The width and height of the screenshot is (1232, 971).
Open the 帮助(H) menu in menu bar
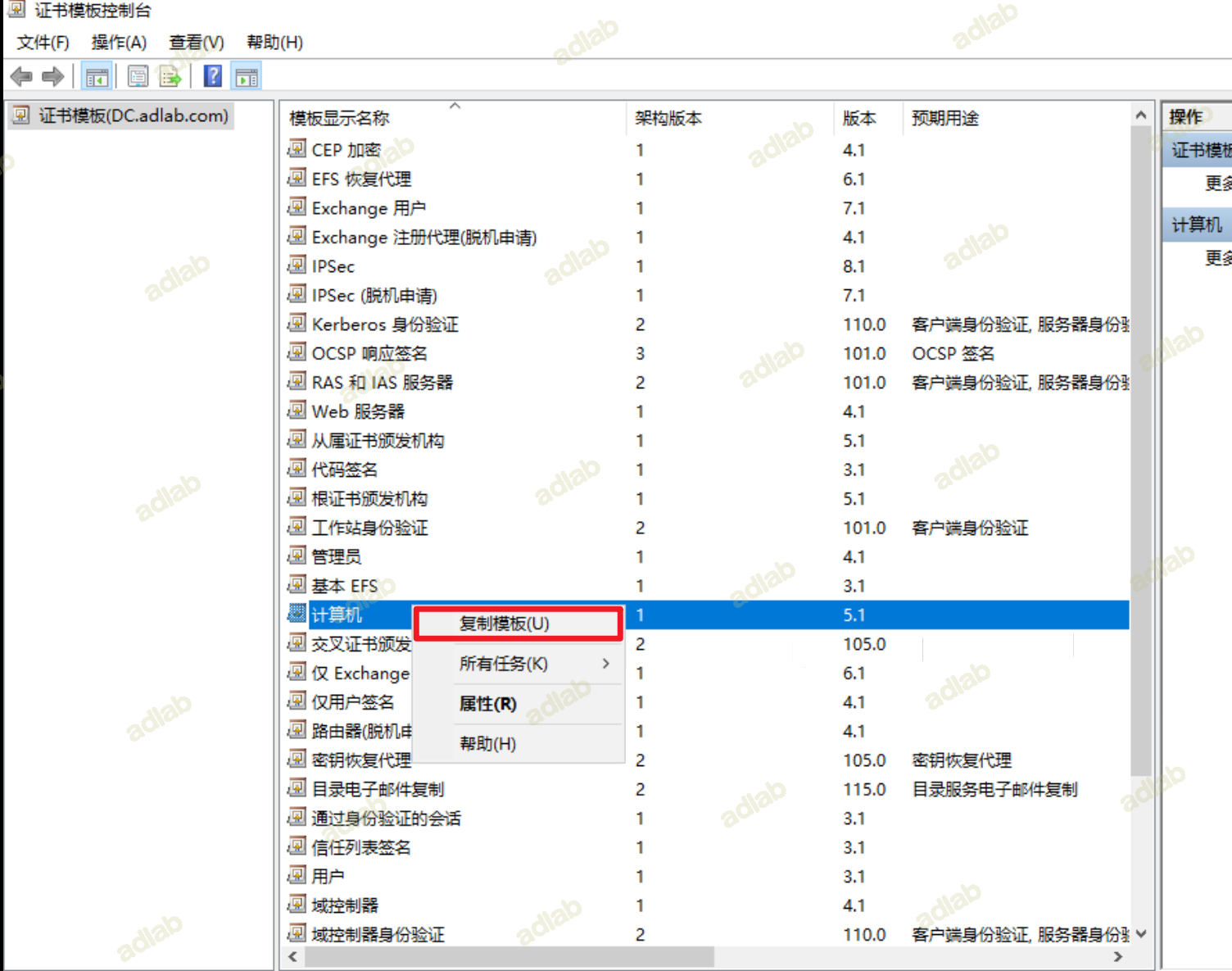[x=275, y=43]
